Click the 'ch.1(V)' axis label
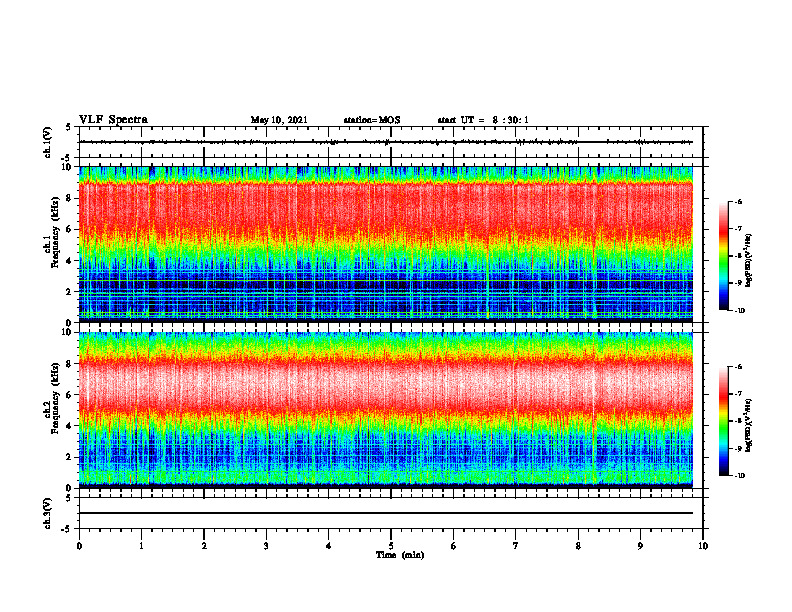 pyautogui.click(x=48, y=142)
